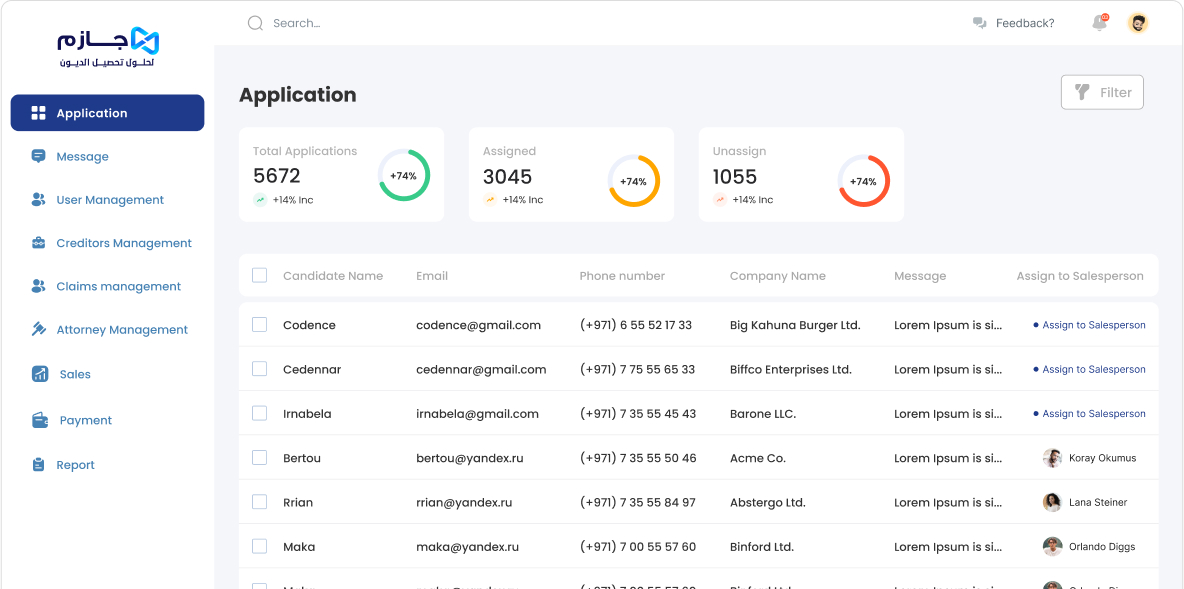Click the filter funnel icon
The width and height of the screenshot is (1184, 589).
[1082, 92]
